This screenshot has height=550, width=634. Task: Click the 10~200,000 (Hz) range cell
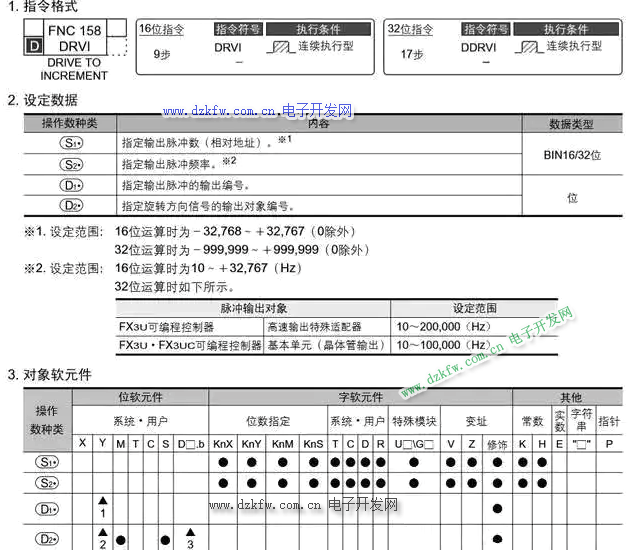(x=442, y=327)
